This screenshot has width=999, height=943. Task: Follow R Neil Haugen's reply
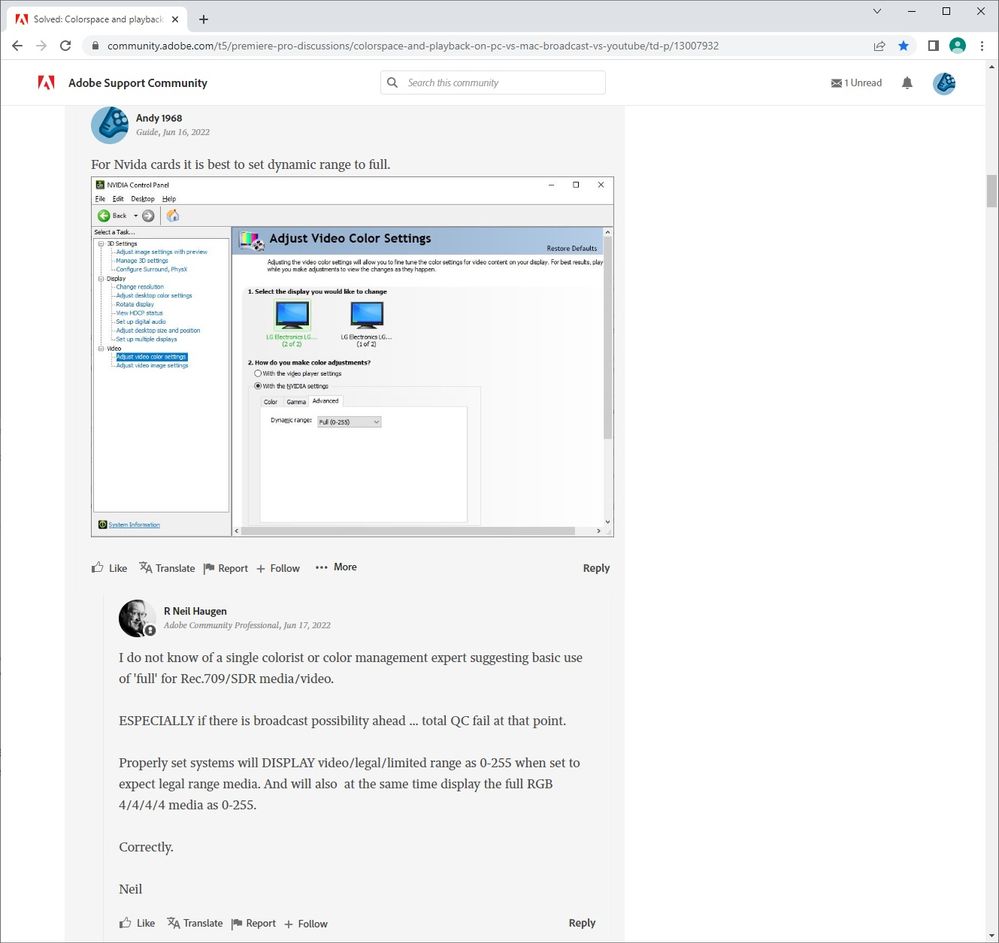[306, 923]
